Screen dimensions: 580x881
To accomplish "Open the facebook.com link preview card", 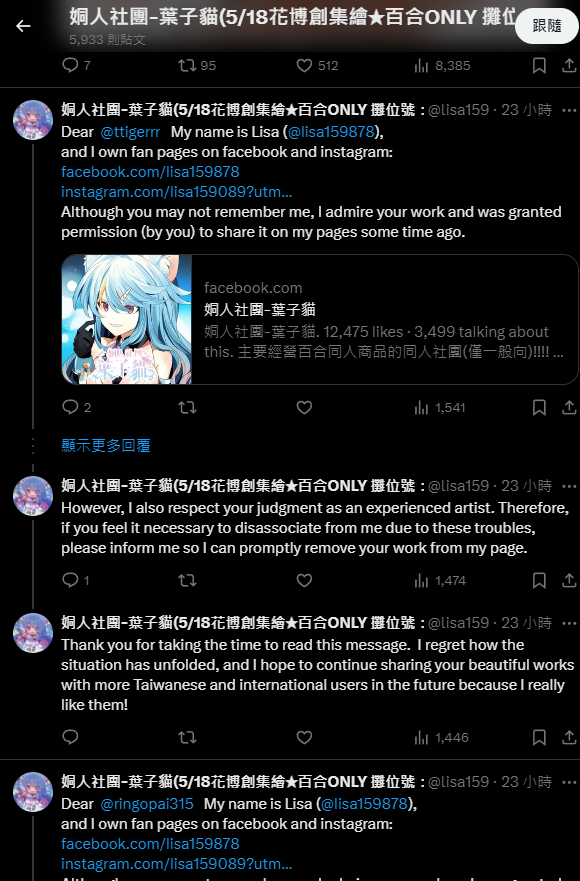I will (x=320, y=319).
